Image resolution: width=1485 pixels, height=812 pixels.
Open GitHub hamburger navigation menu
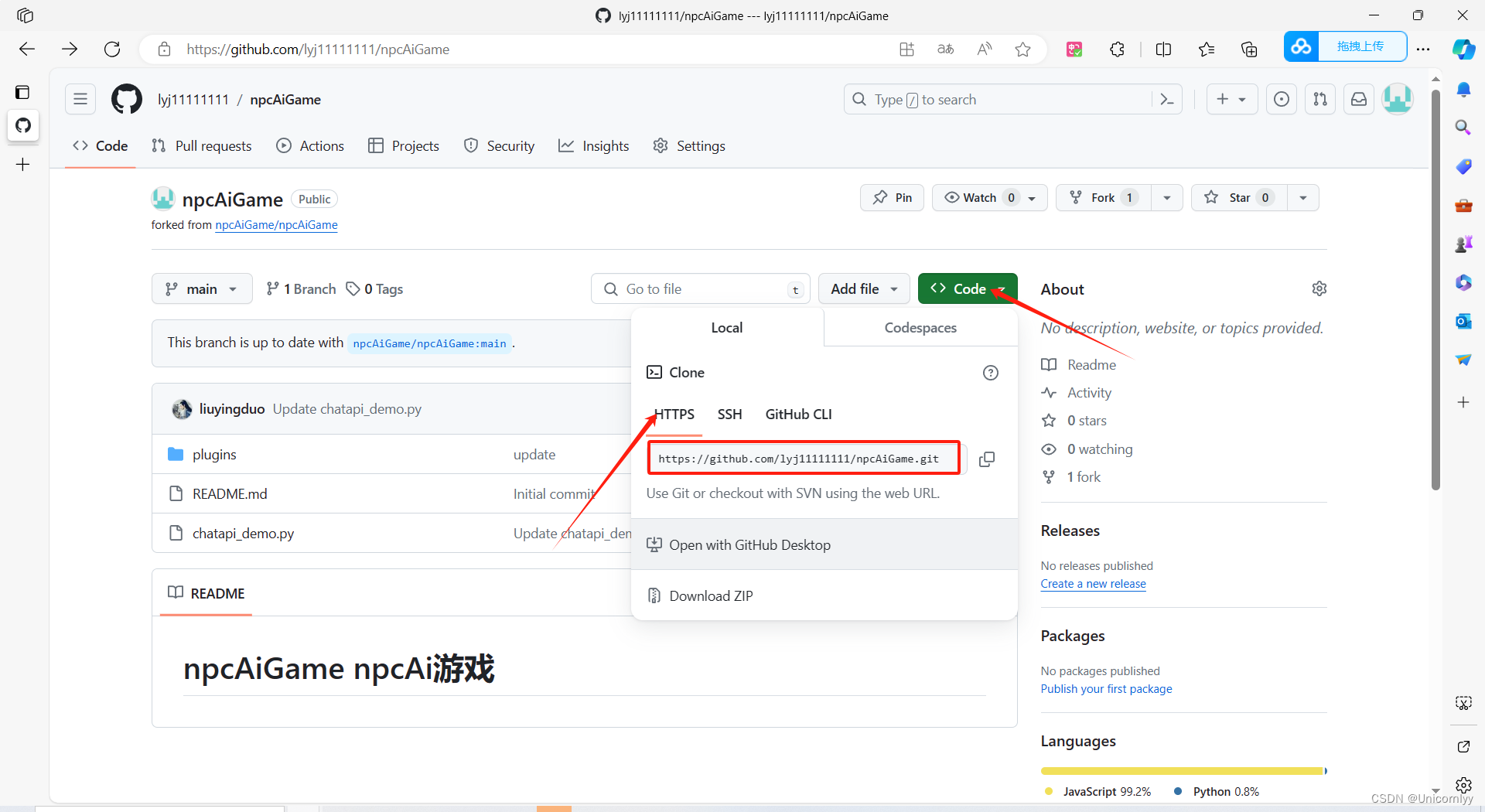coord(80,99)
